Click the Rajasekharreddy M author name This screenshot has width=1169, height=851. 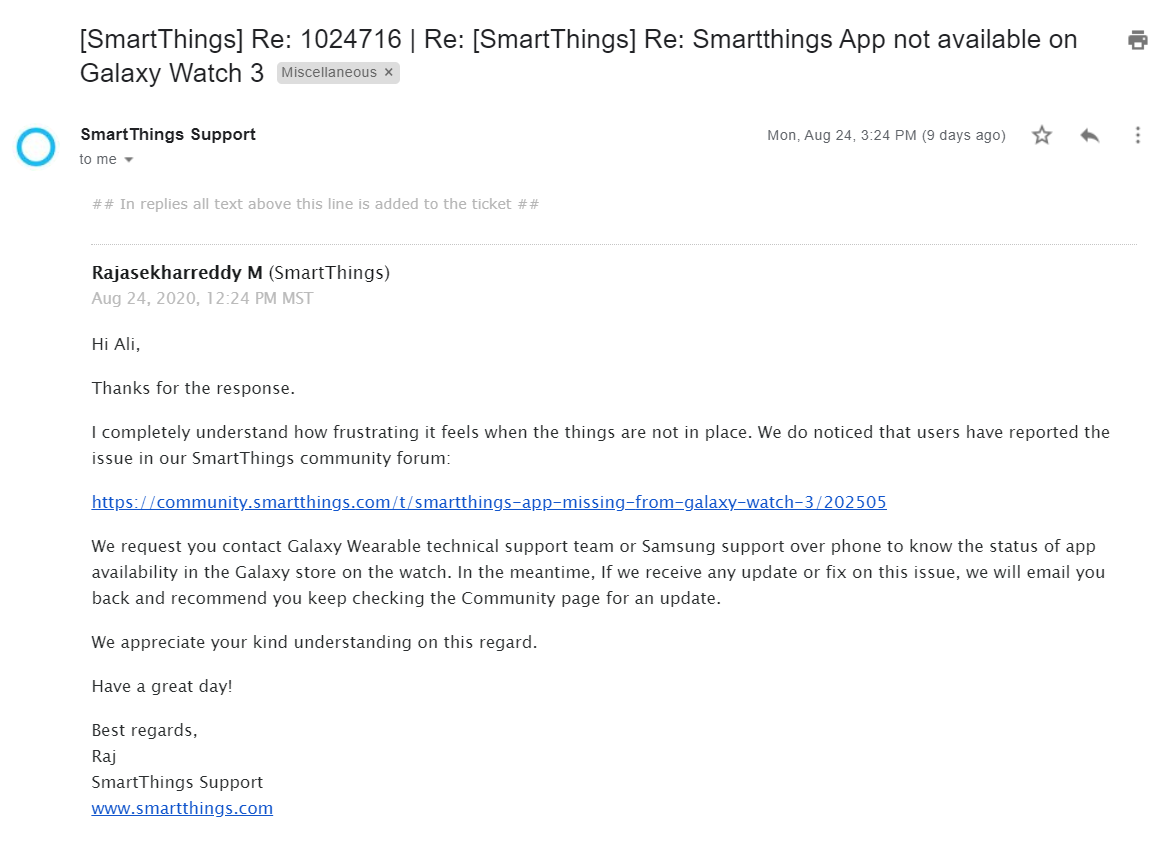coord(177,272)
